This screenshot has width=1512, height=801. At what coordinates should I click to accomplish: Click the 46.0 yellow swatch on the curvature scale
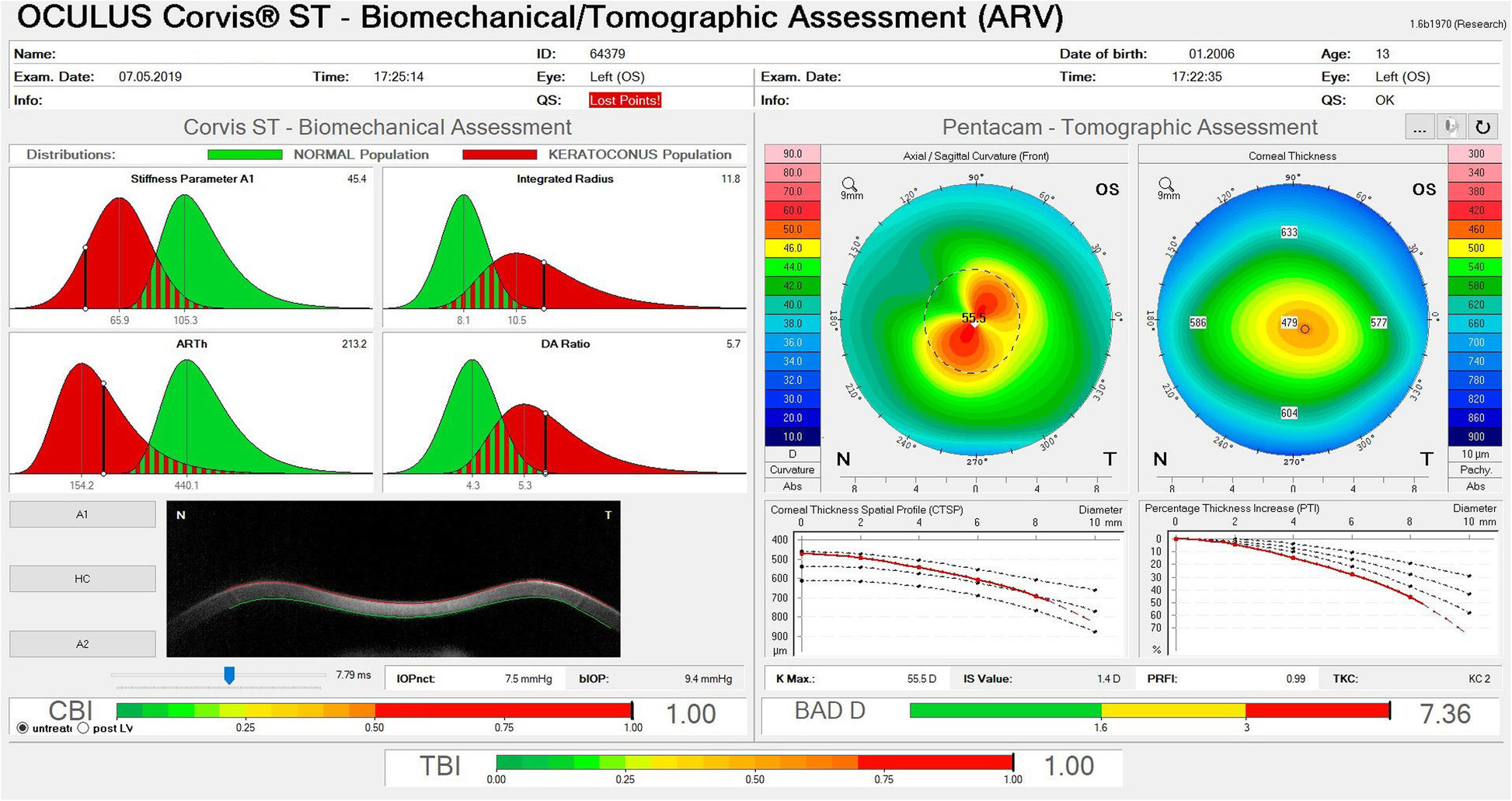793,248
